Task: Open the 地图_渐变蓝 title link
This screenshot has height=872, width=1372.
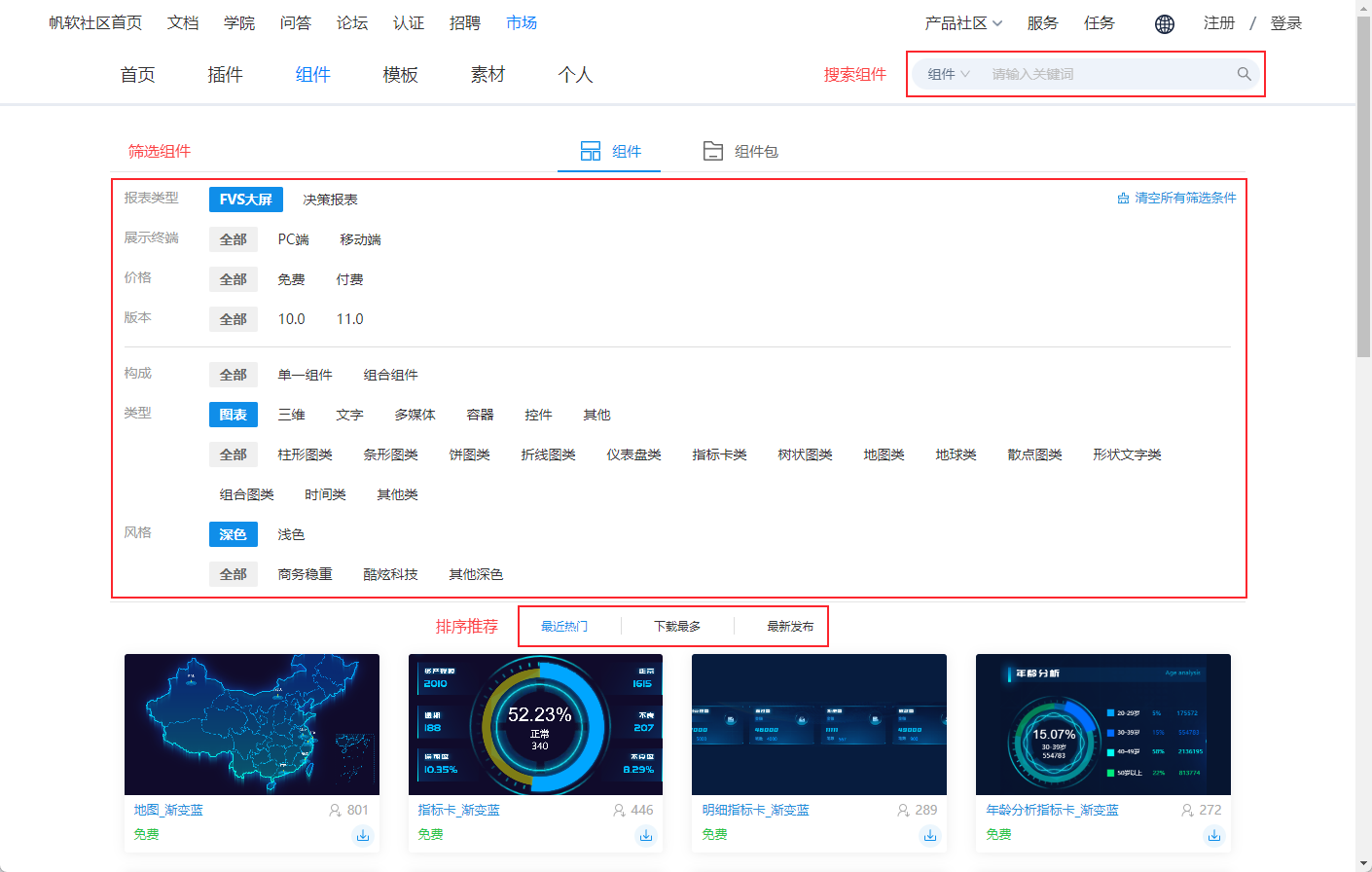Action: (168, 810)
